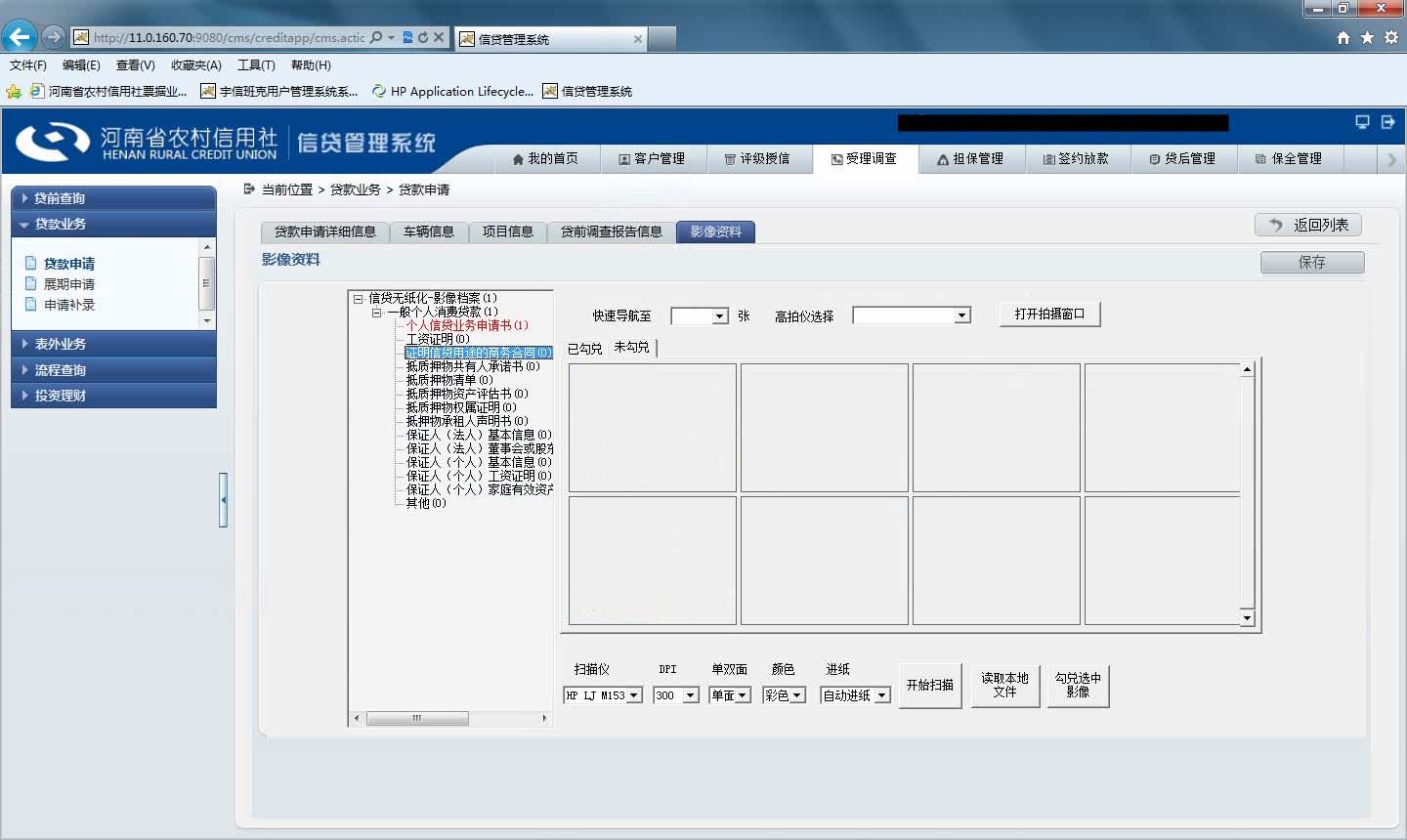Open the 信贷管理系统 bookmark in favorites bar
The image size is (1407, 840).
(587, 91)
